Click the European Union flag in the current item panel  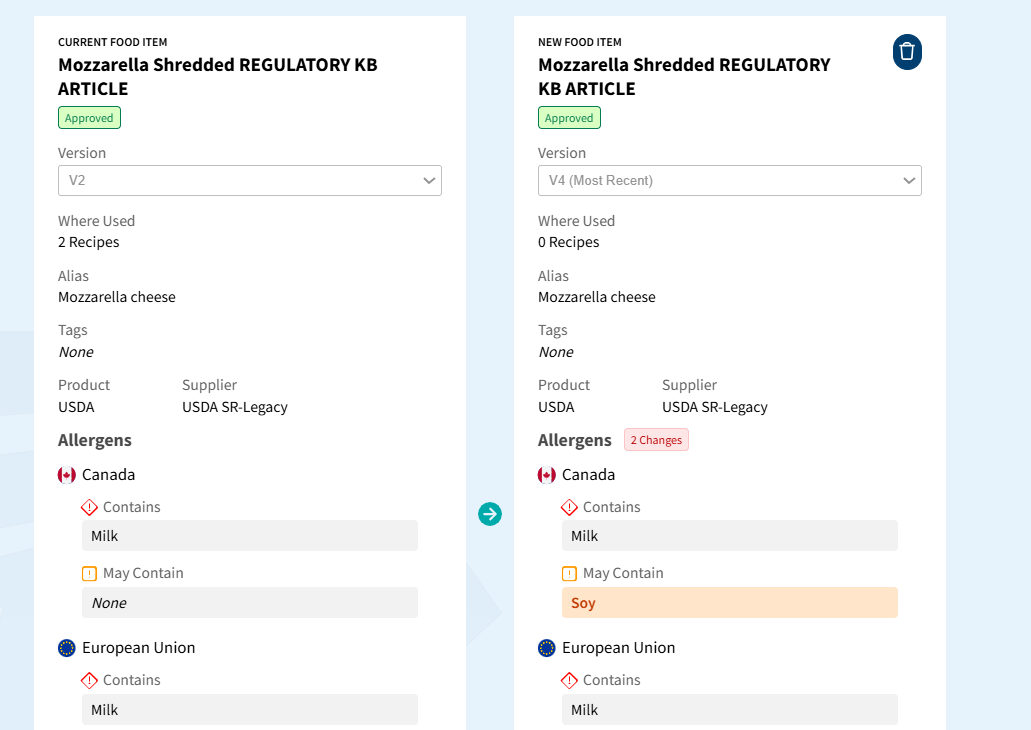coord(67,648)
